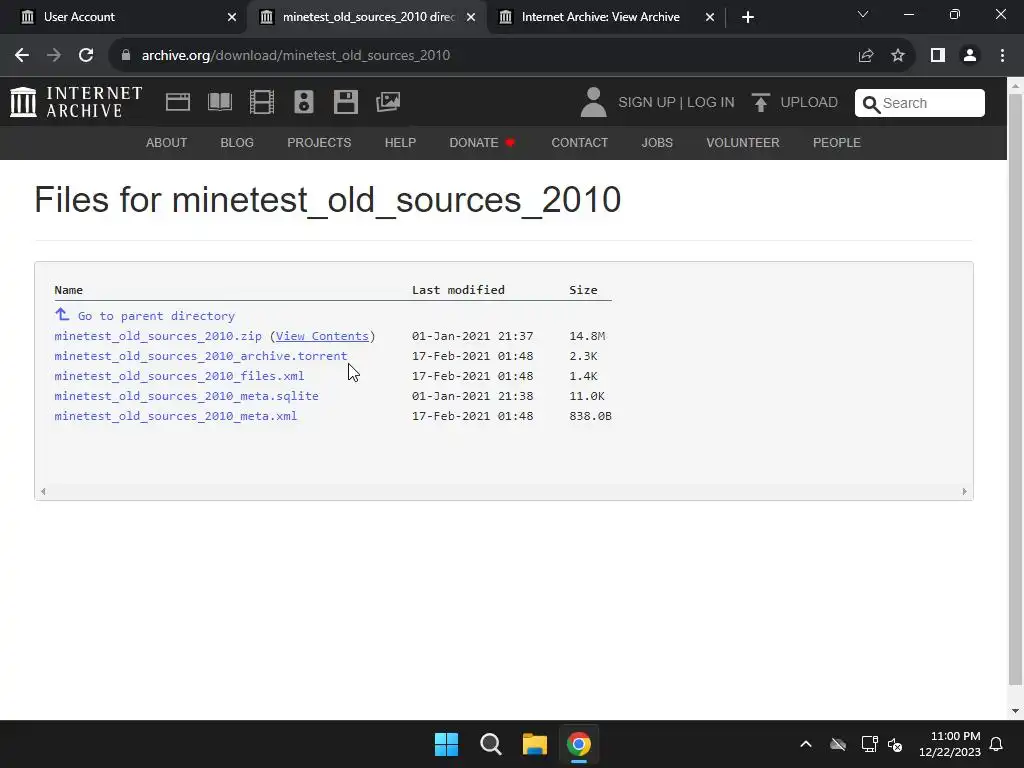Reload the page
1024x768 pixels.
point(86,56)
